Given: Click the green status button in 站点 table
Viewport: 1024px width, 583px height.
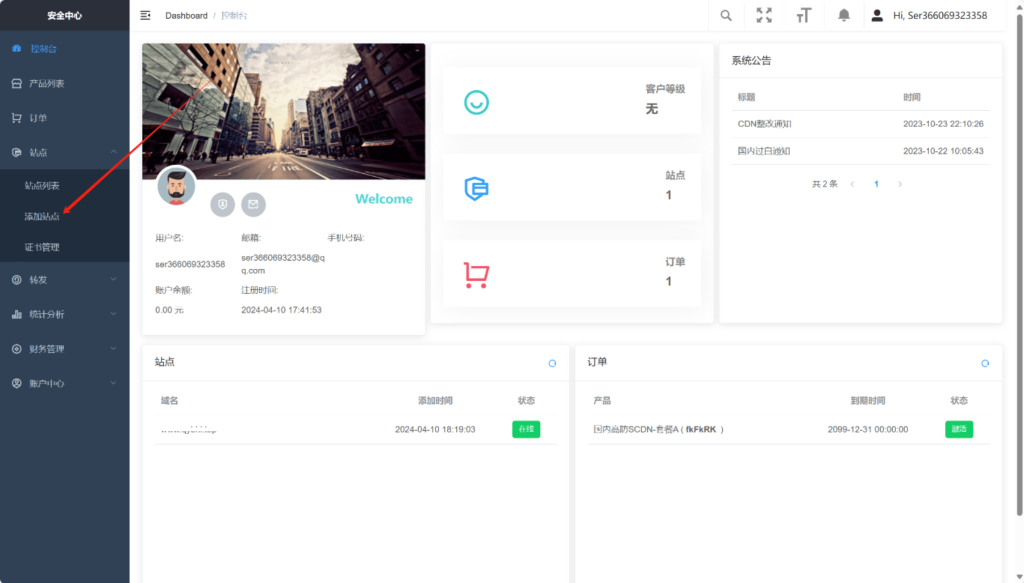Looking at the screenshot, I should pyautogui.click(x=525, y=429).
